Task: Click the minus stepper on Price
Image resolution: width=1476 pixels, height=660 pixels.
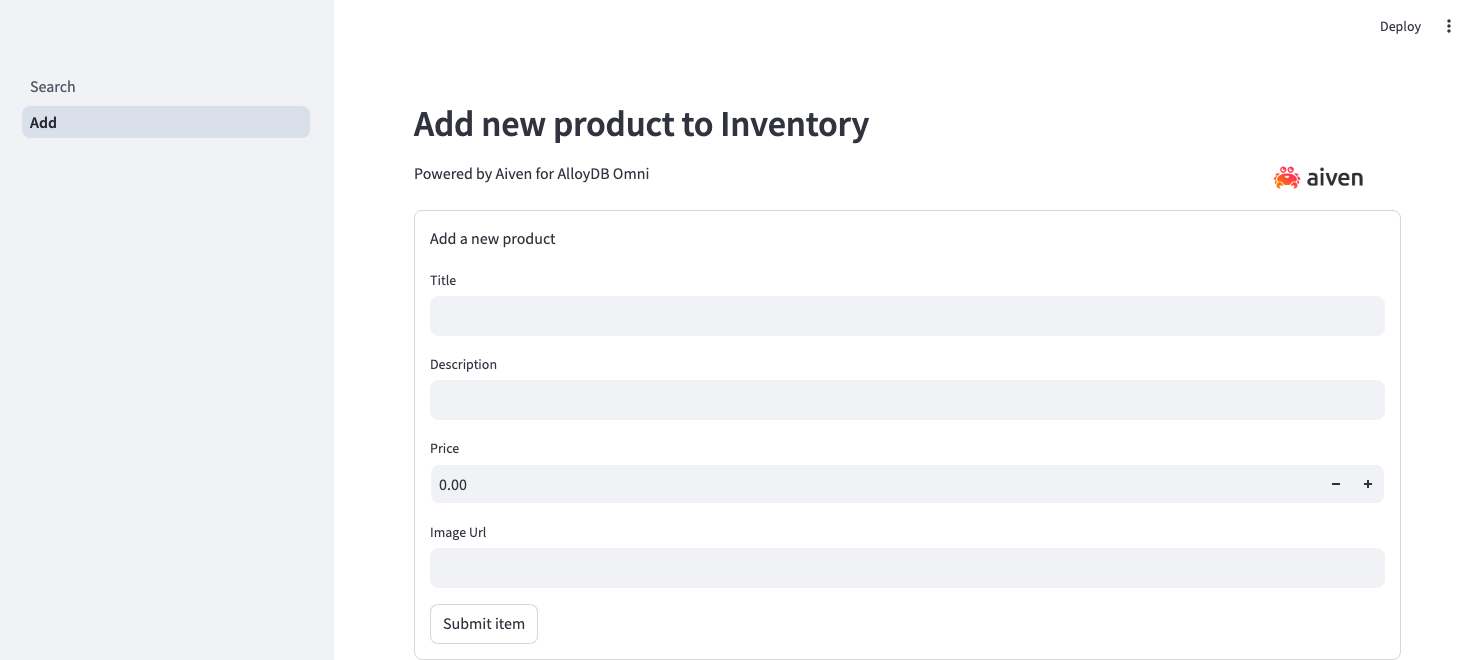Action: pyautogui.click(x=1335, y=484)
